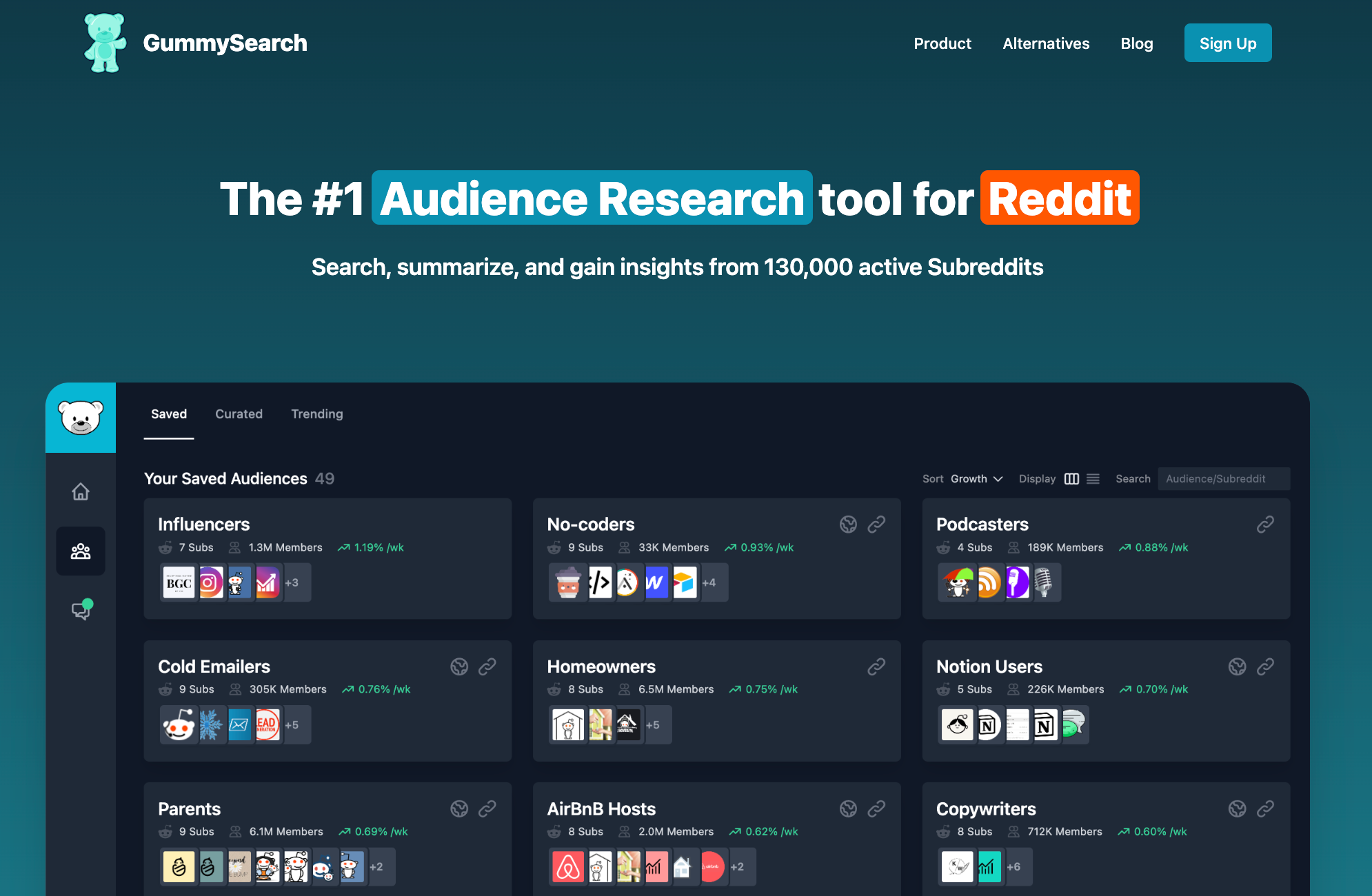1372x896 pixels.
Task: Click the Your Saved Audiences heading
Action: (225, 479)
